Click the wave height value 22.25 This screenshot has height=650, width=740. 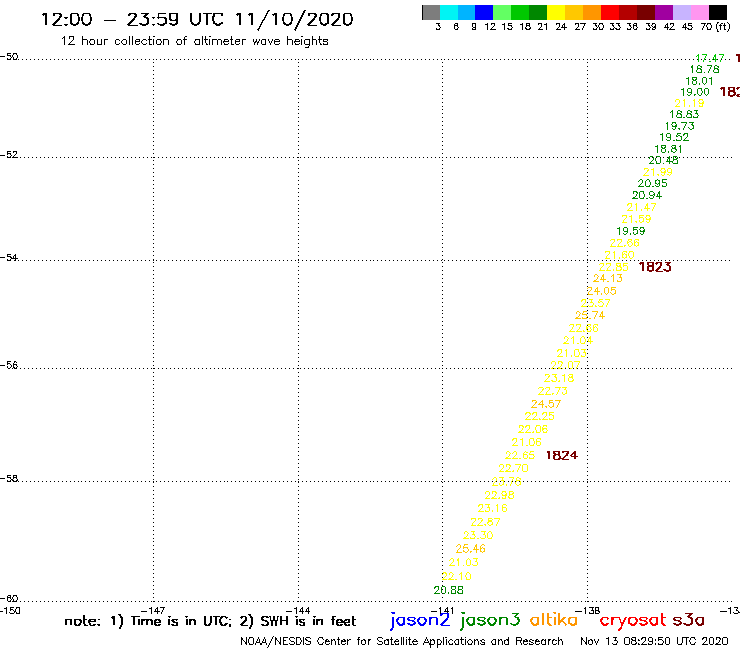pyautogui.click(x=539, y=416)
